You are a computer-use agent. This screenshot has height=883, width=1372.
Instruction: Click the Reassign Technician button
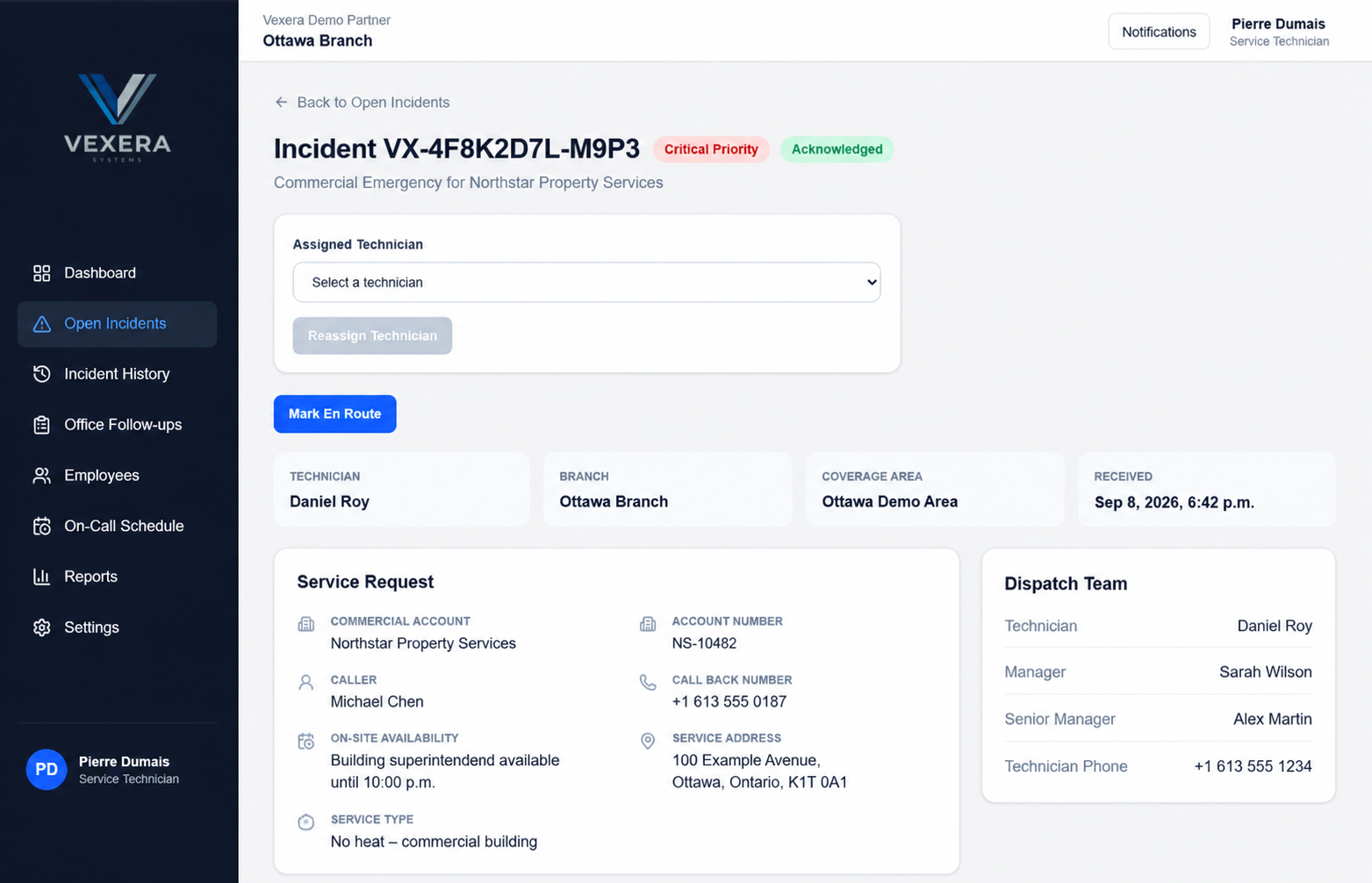[372, 336]
